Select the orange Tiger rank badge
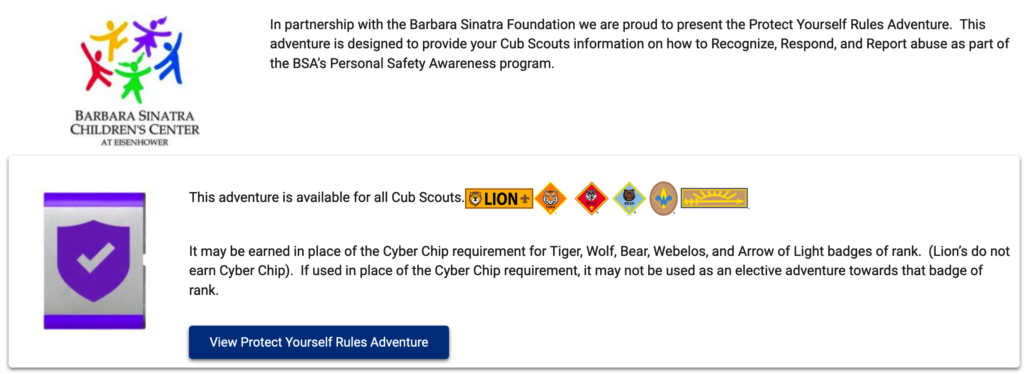Image resolution: width=1024 pixels, height=374 pixels. click(551, 198)
